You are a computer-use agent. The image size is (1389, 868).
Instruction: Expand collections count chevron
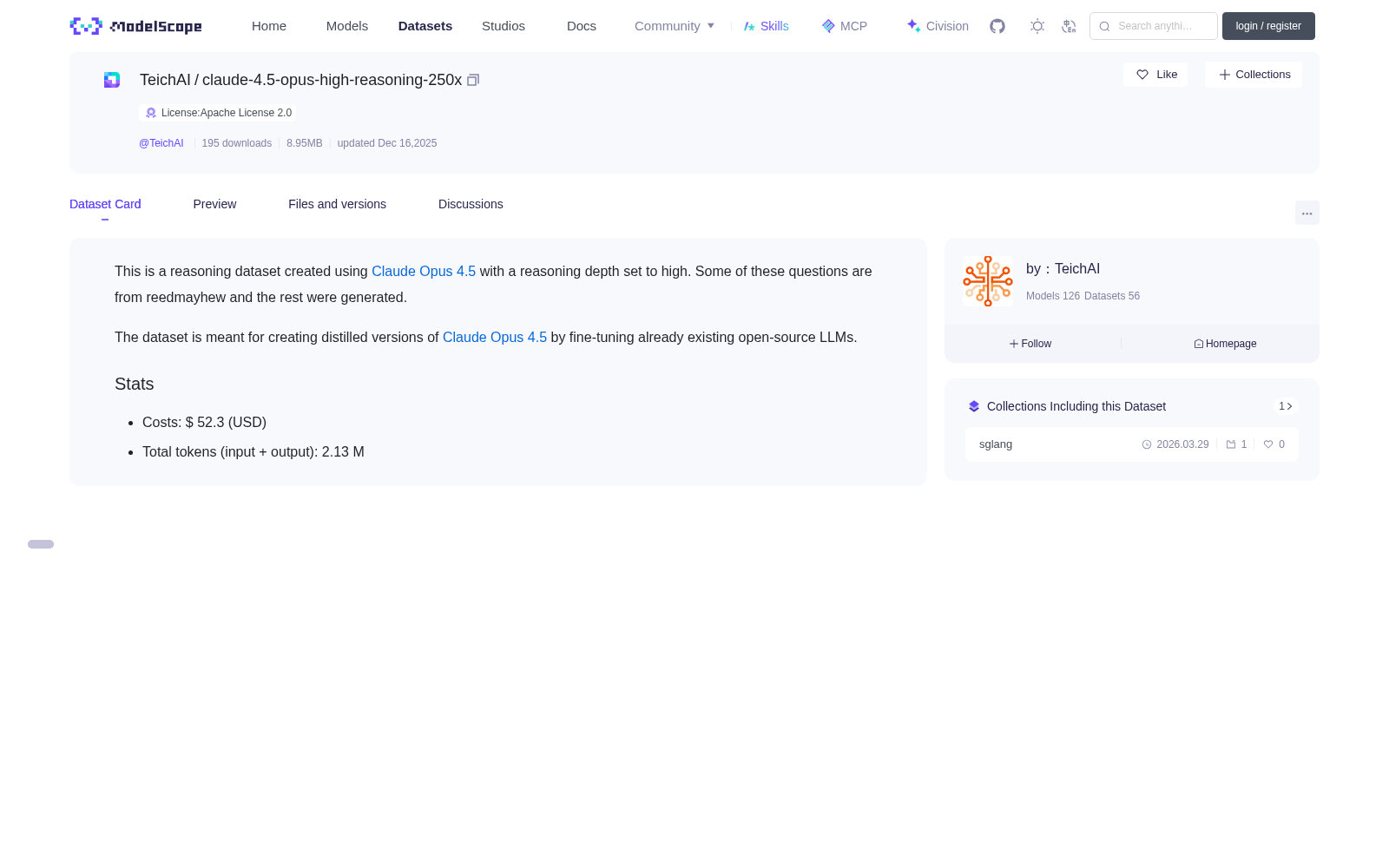click(x=1286, y=406)
